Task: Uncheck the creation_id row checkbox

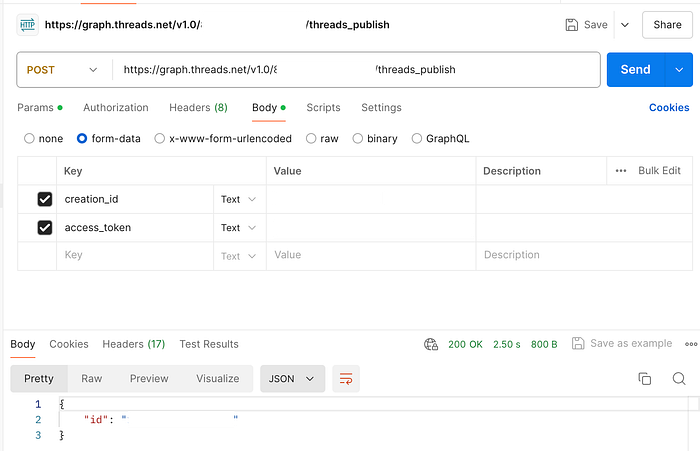Action: click(x=45, y=199)
